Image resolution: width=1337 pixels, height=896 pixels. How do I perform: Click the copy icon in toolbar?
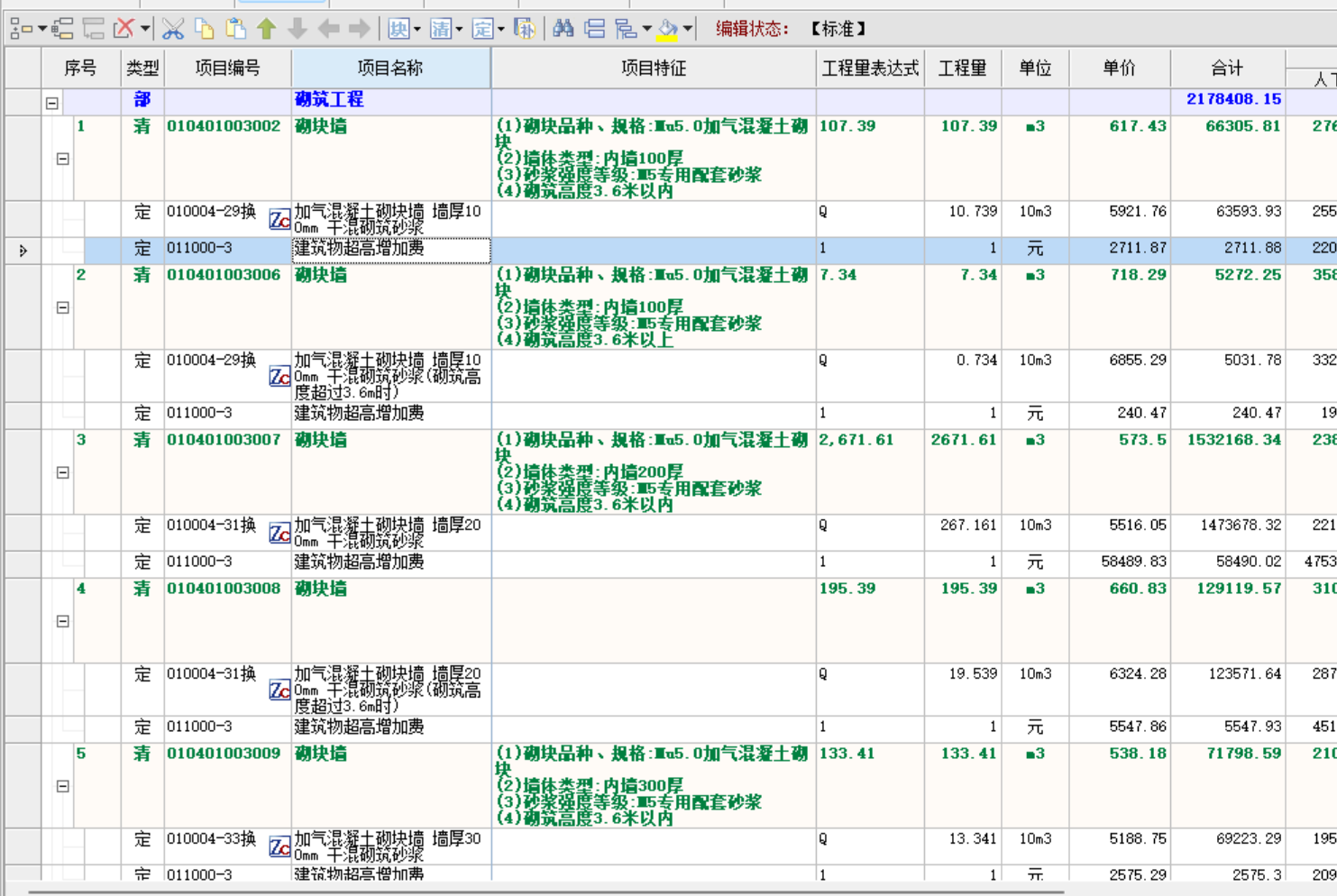click(205, 29)
